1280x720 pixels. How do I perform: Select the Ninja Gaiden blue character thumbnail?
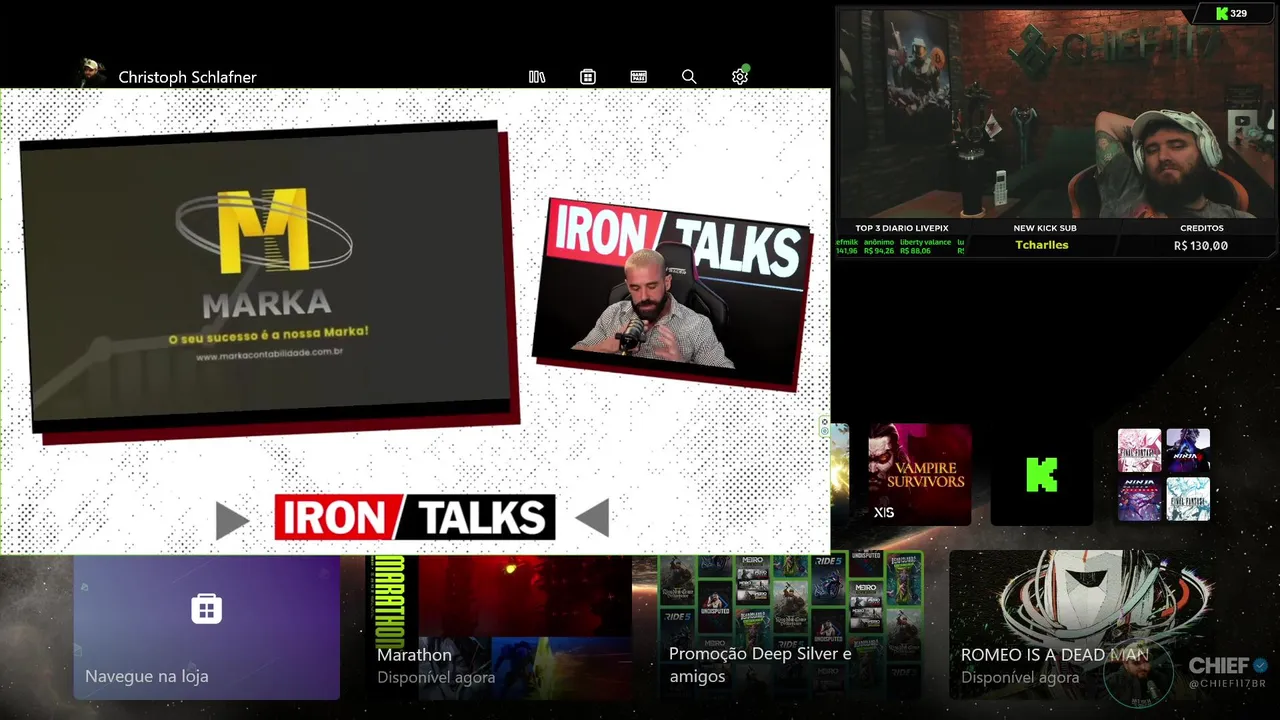coord(1188,450)
